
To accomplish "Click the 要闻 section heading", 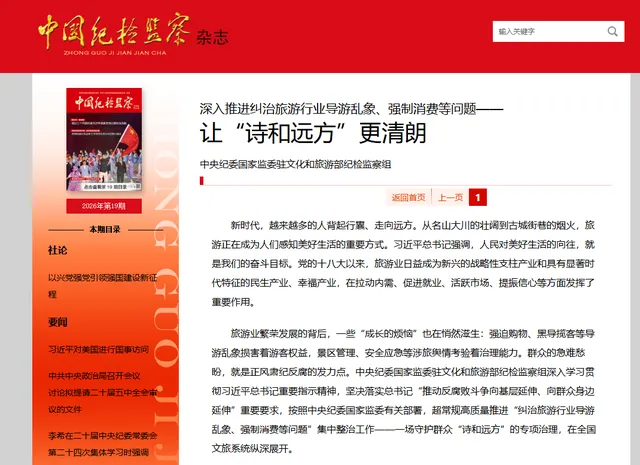I will point(58,322).
